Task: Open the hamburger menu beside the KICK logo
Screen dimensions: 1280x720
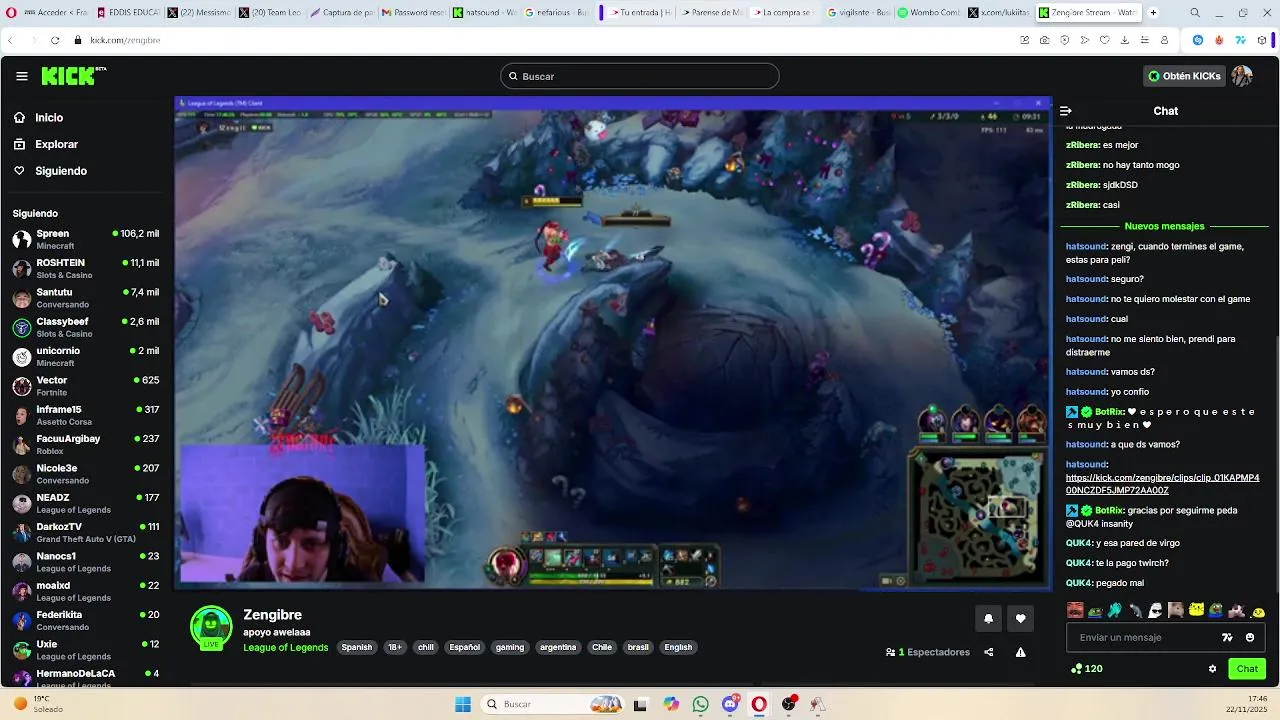Action: [22, 76]
